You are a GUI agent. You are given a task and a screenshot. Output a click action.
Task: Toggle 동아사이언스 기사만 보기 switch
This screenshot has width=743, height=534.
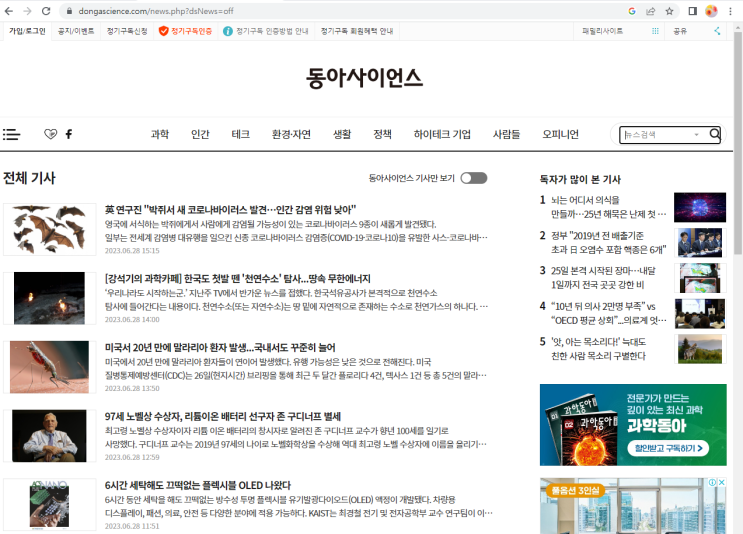[x=474, y=178]
